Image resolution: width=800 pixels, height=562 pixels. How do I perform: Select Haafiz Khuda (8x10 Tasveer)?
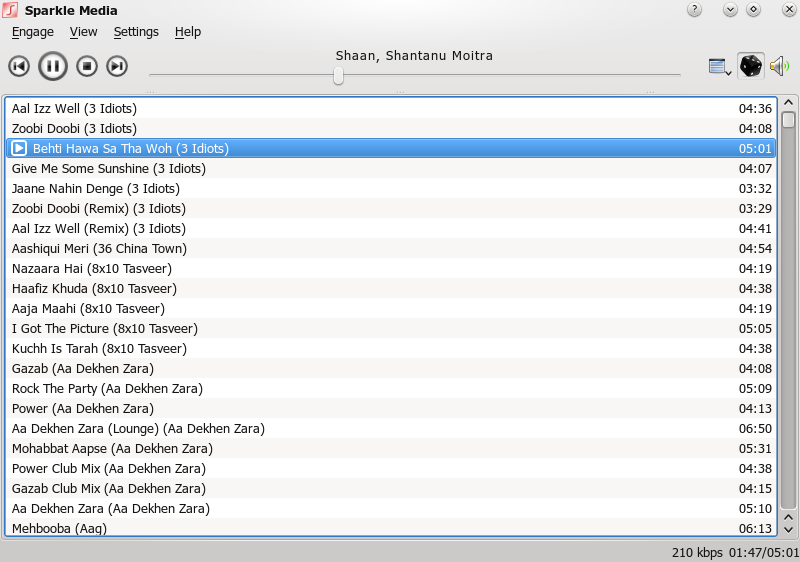coord(391,289)
